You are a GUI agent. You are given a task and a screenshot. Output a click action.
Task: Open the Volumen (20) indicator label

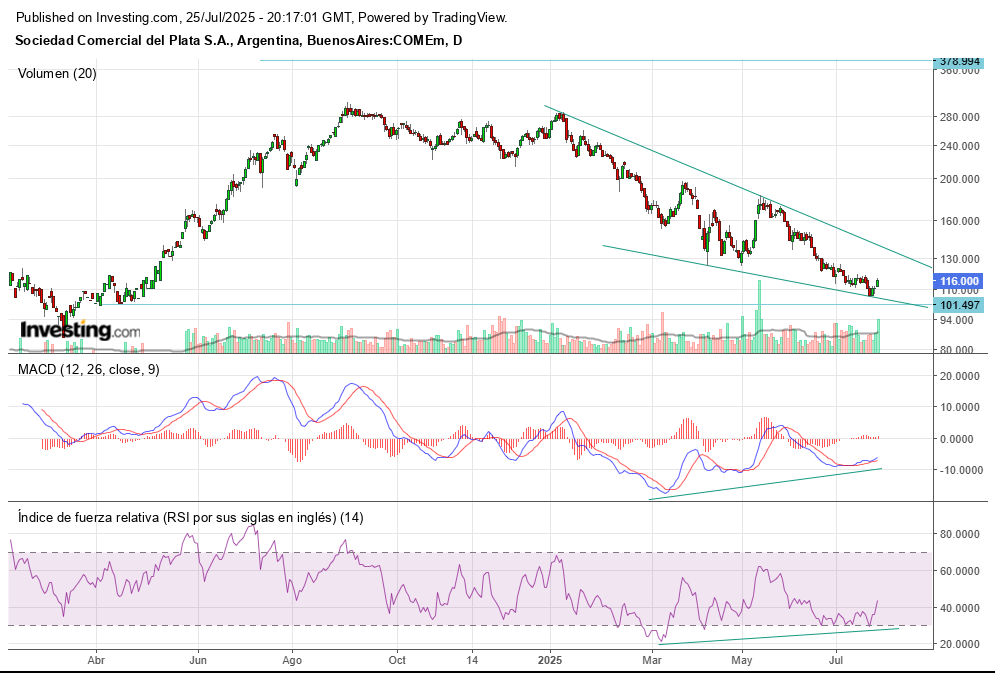57,73
